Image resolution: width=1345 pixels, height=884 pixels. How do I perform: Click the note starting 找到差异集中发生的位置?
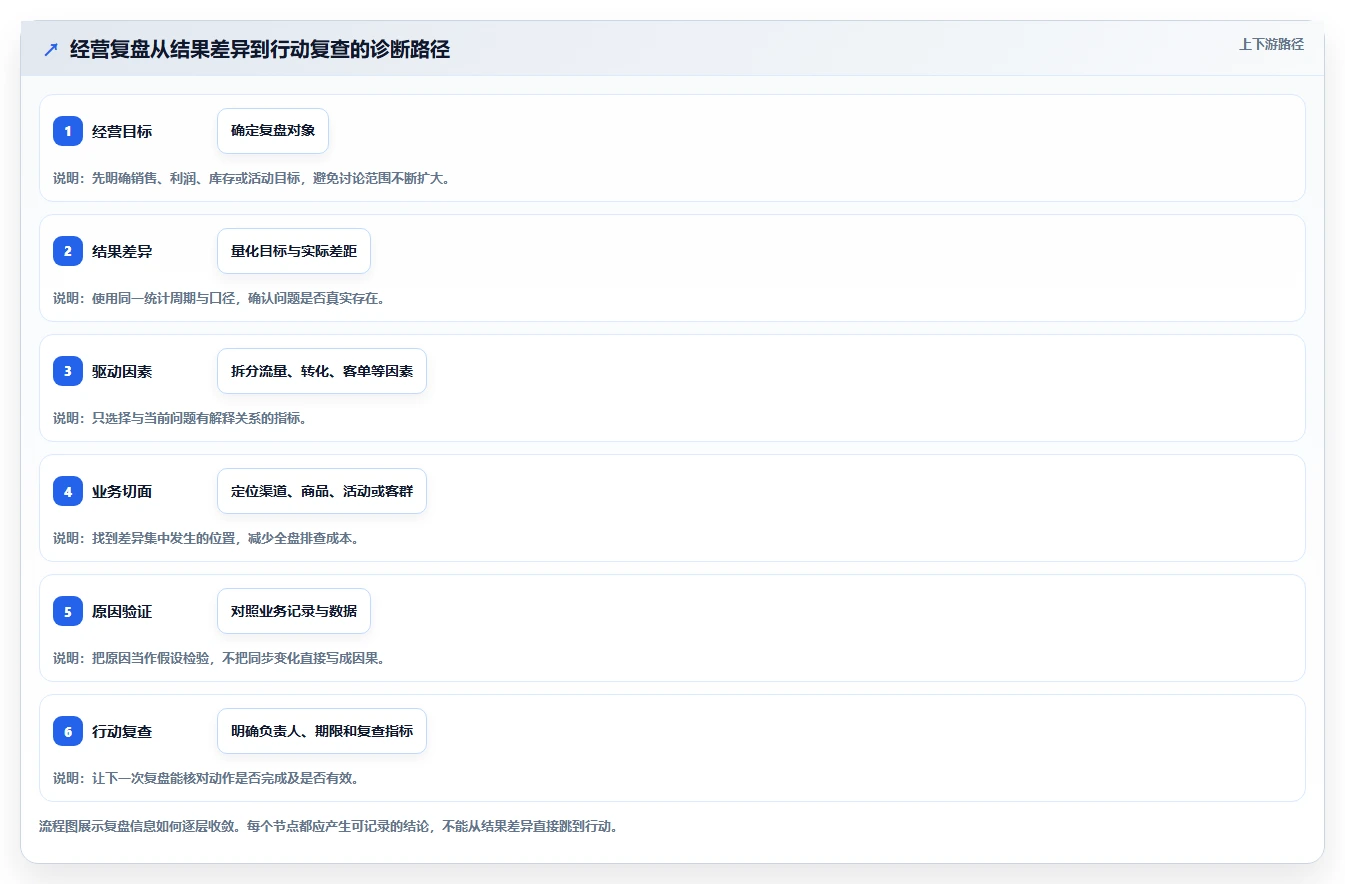pyautogui.click(x=206, y=538)
